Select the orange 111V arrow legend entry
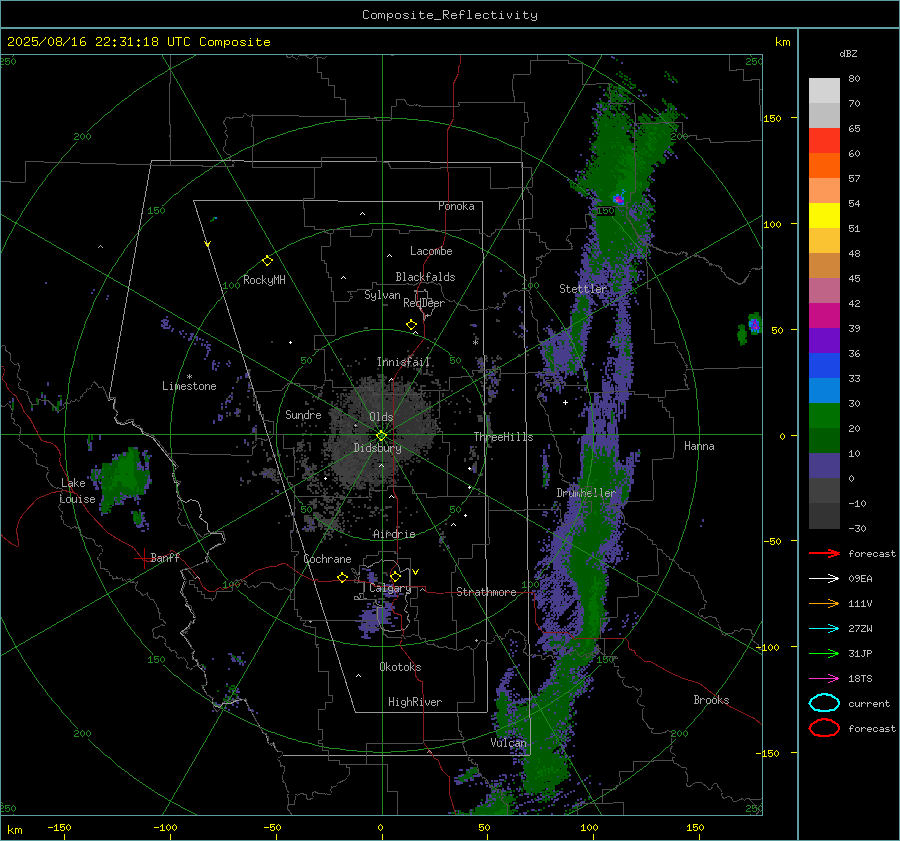Screen dimensions: 900x841 tap(824, 603)
